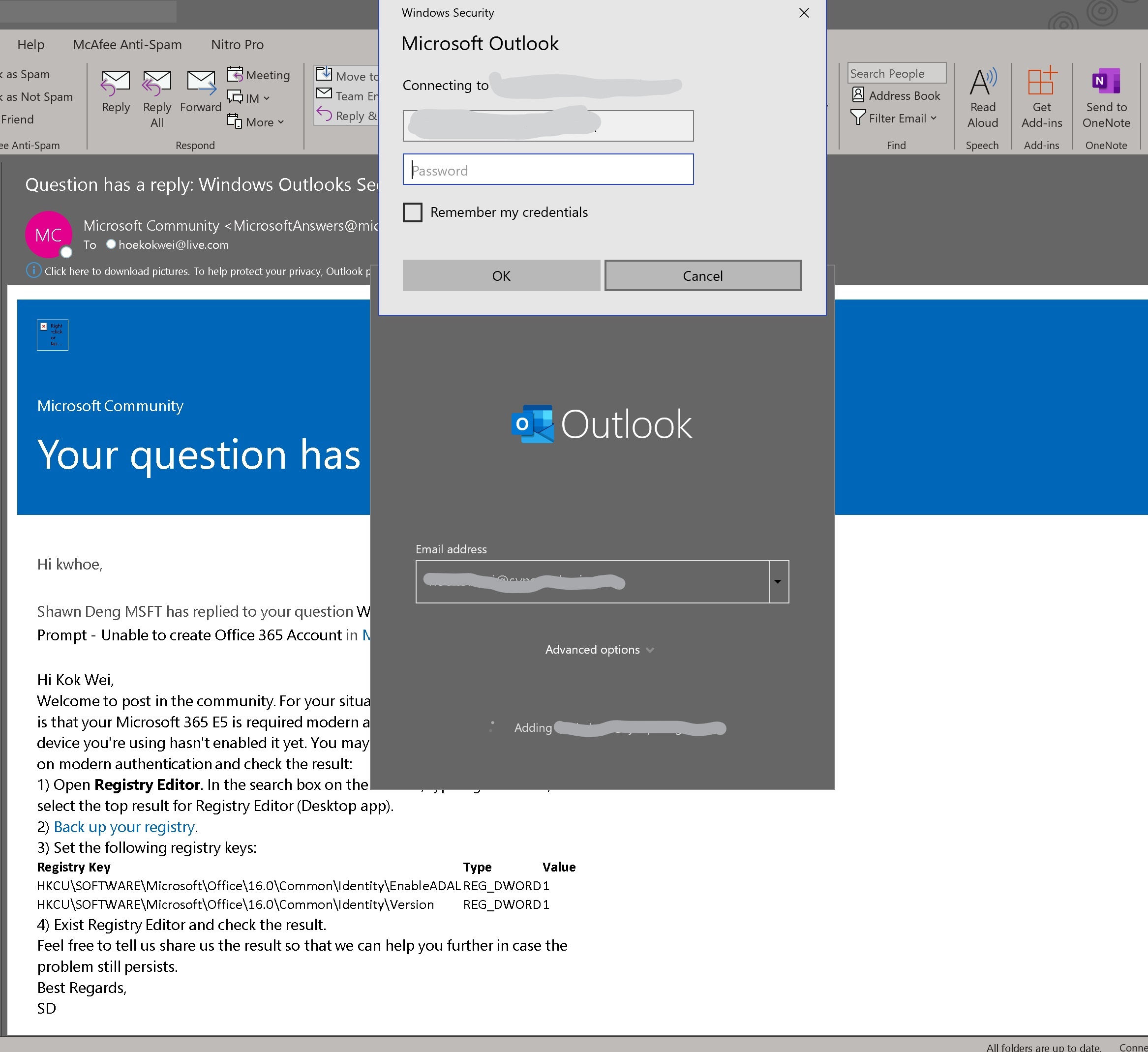Screen dimensions: 1148x1052
Task: Close the Windows Security dialog
Action: pyautogui.click(x=804, y=12)
